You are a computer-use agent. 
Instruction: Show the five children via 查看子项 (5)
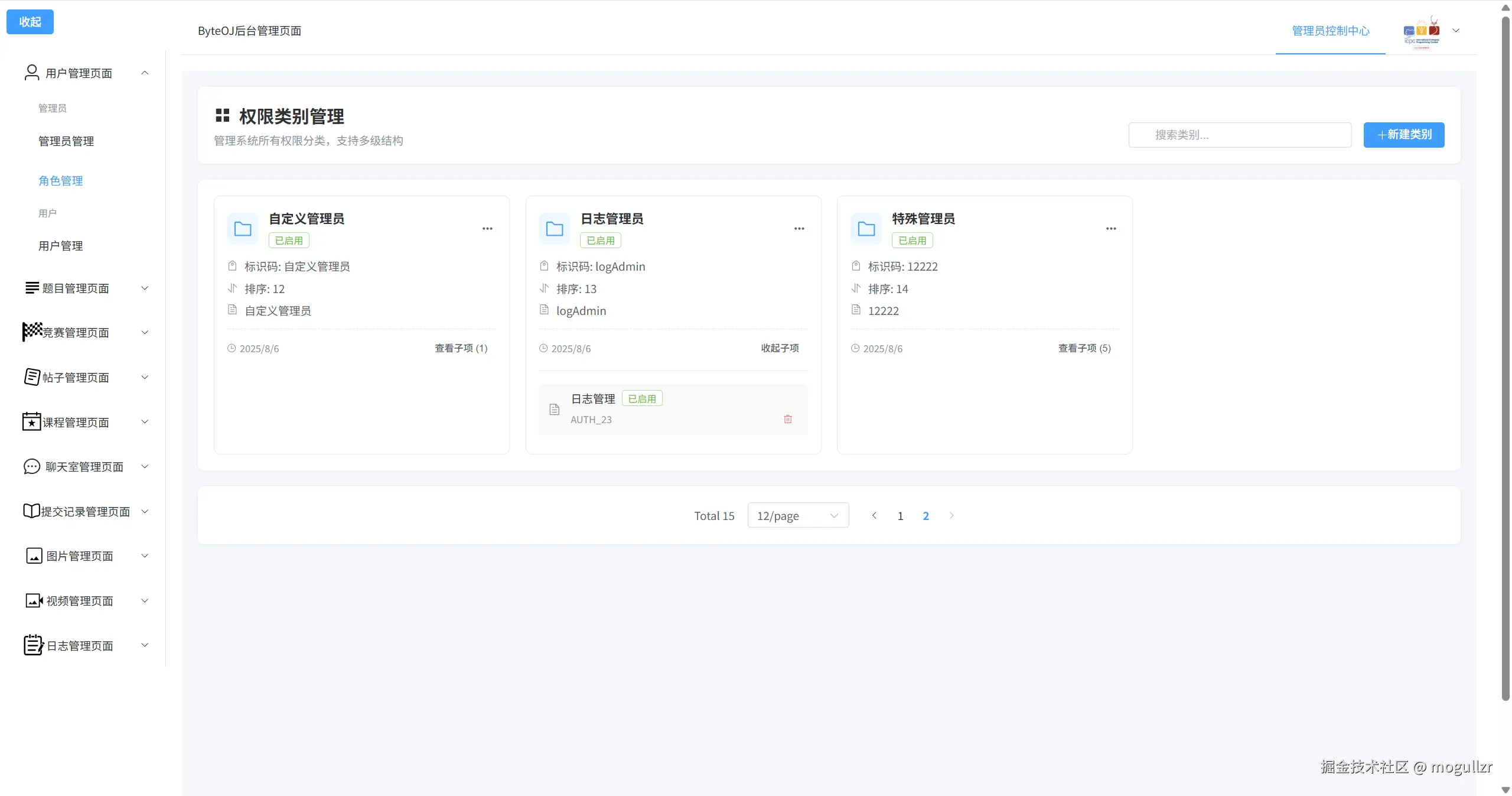point(1084,348)
